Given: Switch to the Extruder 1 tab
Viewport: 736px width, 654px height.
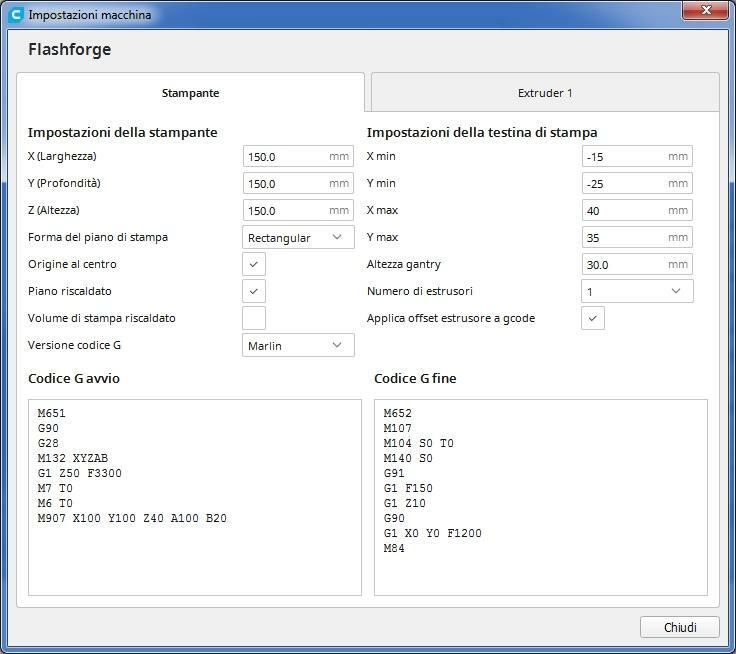Looking at the screenshot, I should 545,93.
